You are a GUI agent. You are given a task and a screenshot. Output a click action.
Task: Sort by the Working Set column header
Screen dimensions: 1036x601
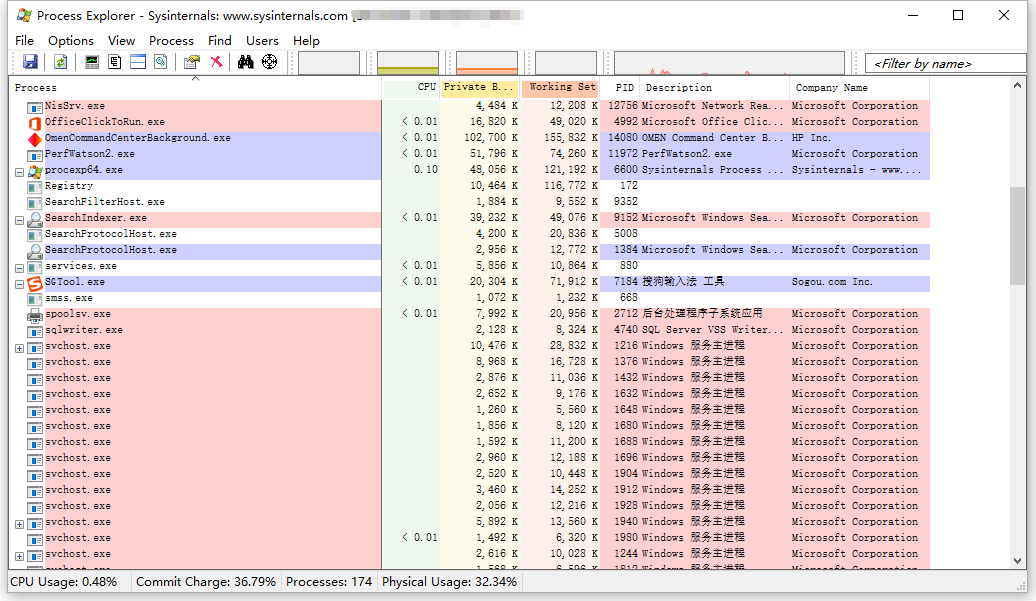click(561, 87)
